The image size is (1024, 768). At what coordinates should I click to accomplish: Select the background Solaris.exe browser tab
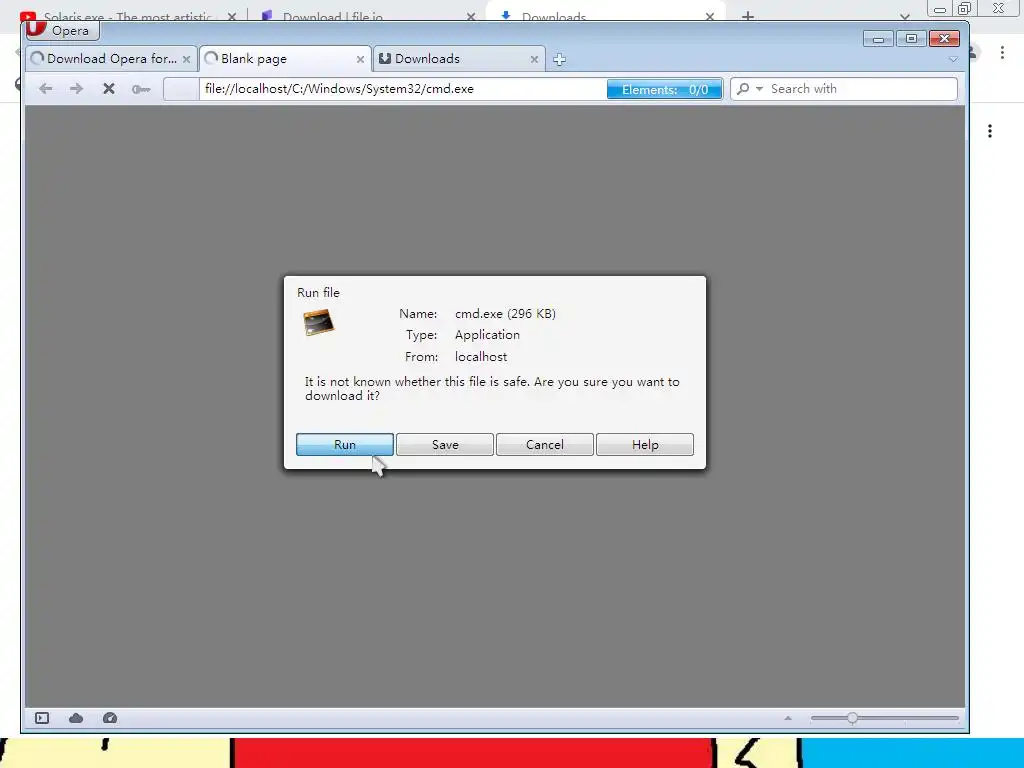coord(127,16)
